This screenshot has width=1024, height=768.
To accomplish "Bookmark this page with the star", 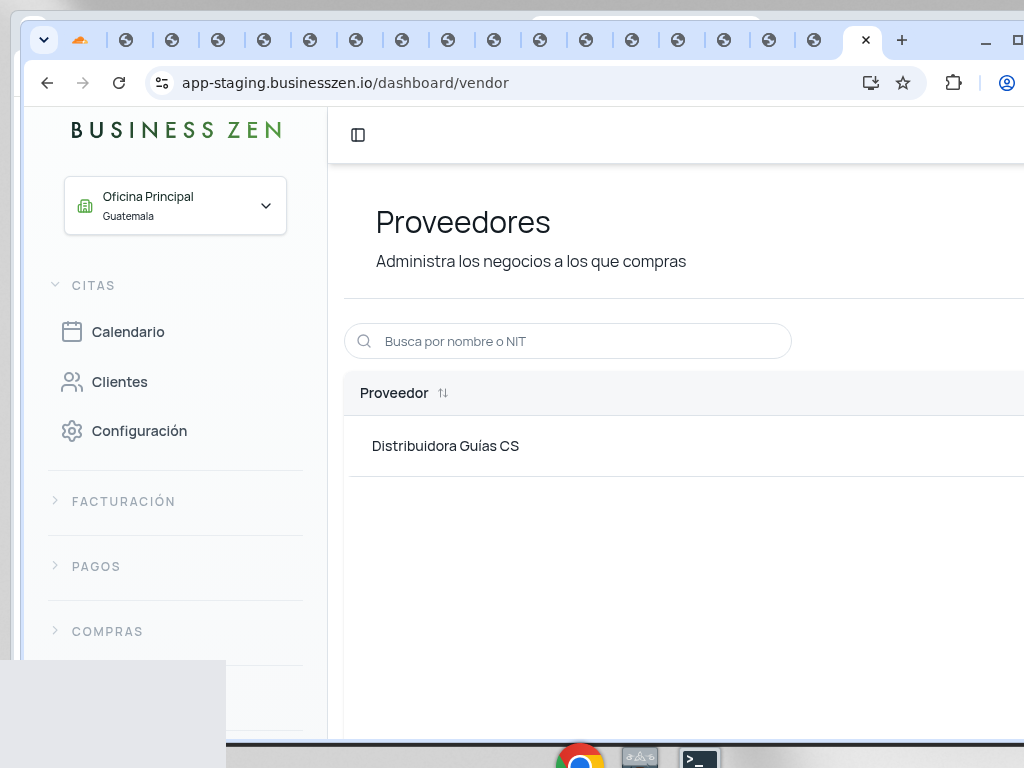I will (903, 83).
